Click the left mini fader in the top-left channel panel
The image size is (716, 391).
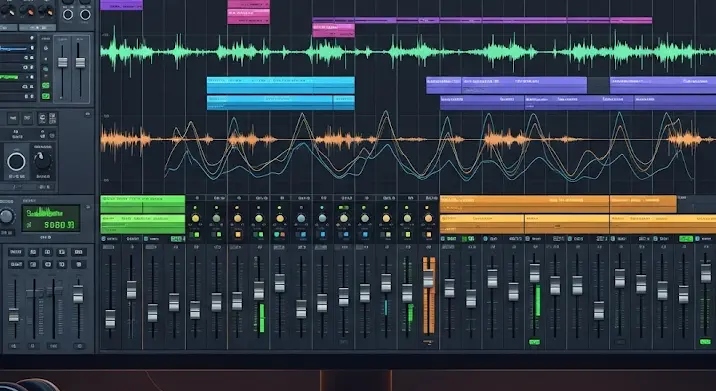tap(63, 62)
